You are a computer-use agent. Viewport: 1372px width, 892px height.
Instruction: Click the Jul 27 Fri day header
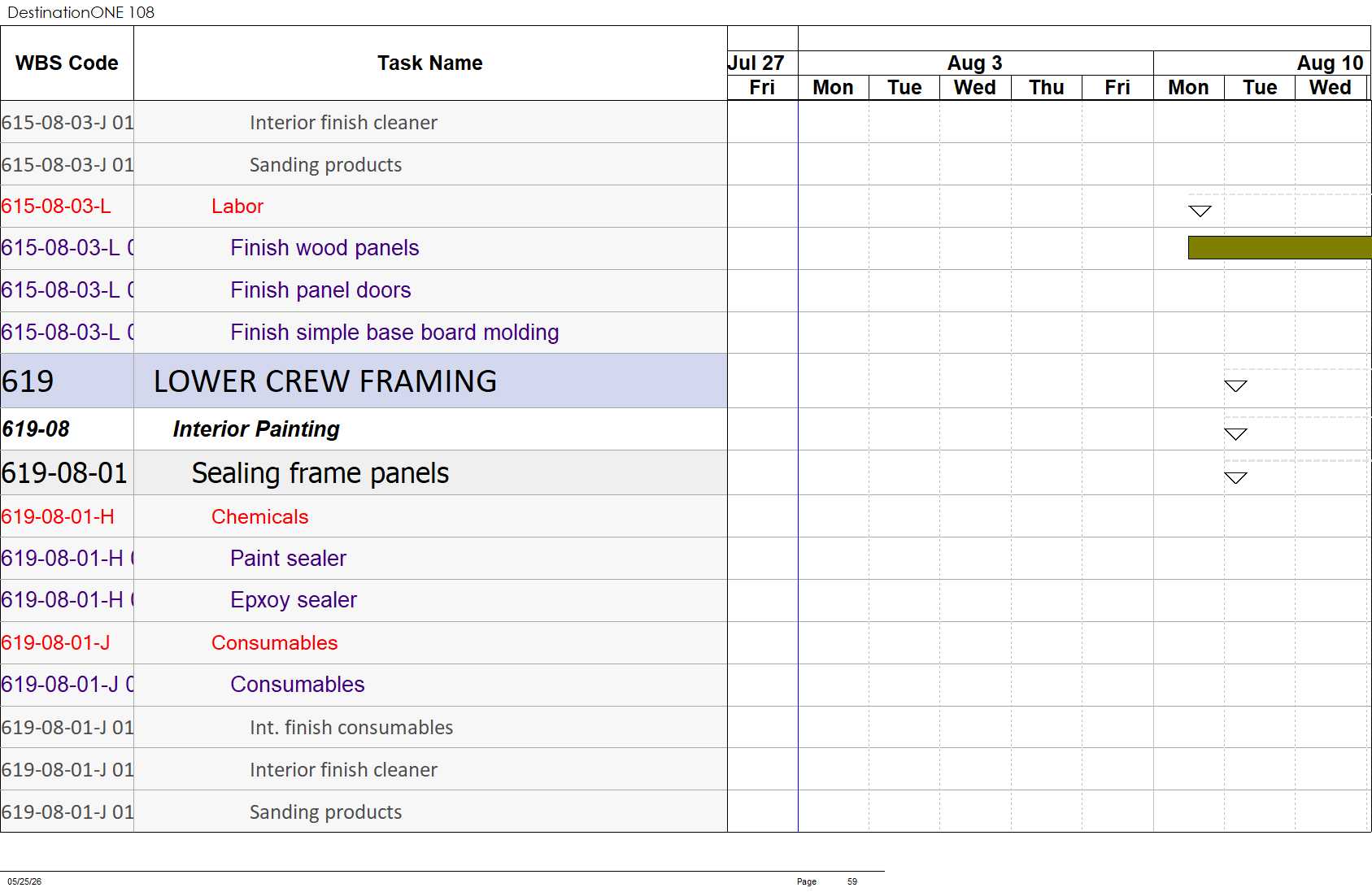pos(762,88)
